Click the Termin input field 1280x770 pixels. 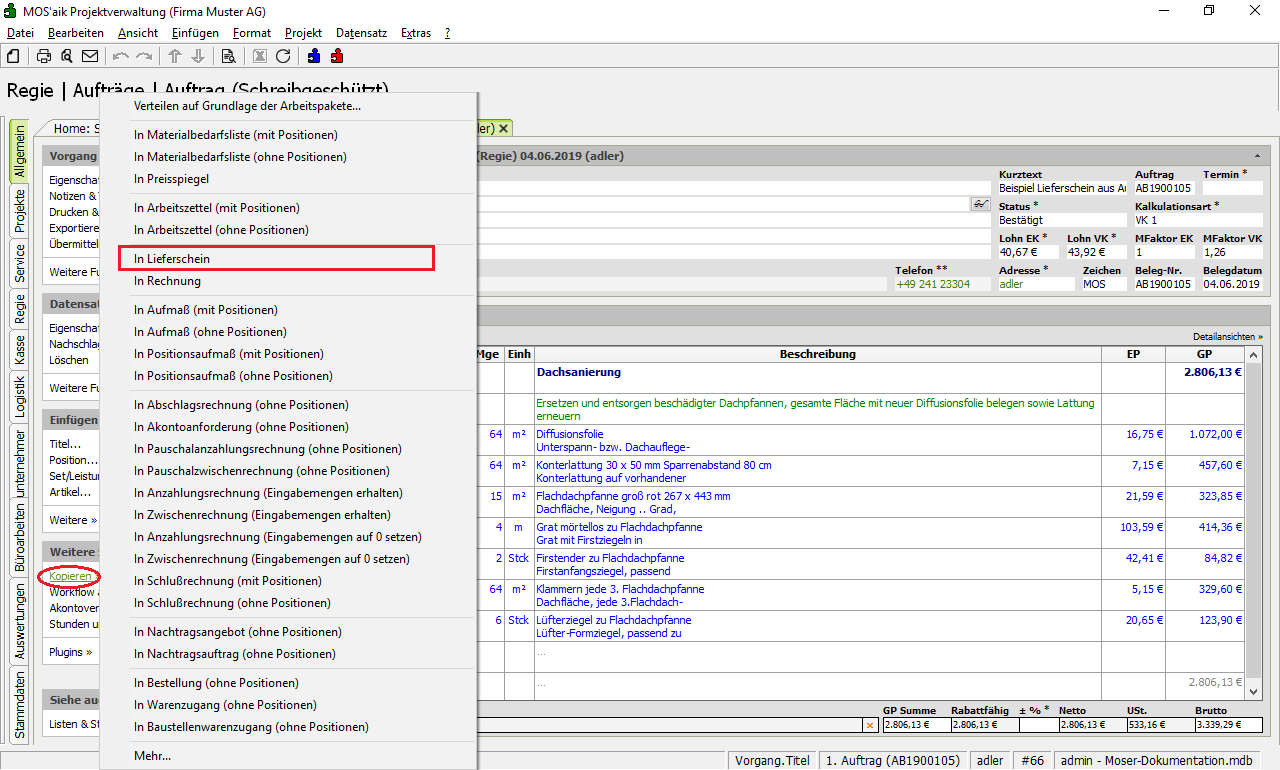pos(1232,188)
